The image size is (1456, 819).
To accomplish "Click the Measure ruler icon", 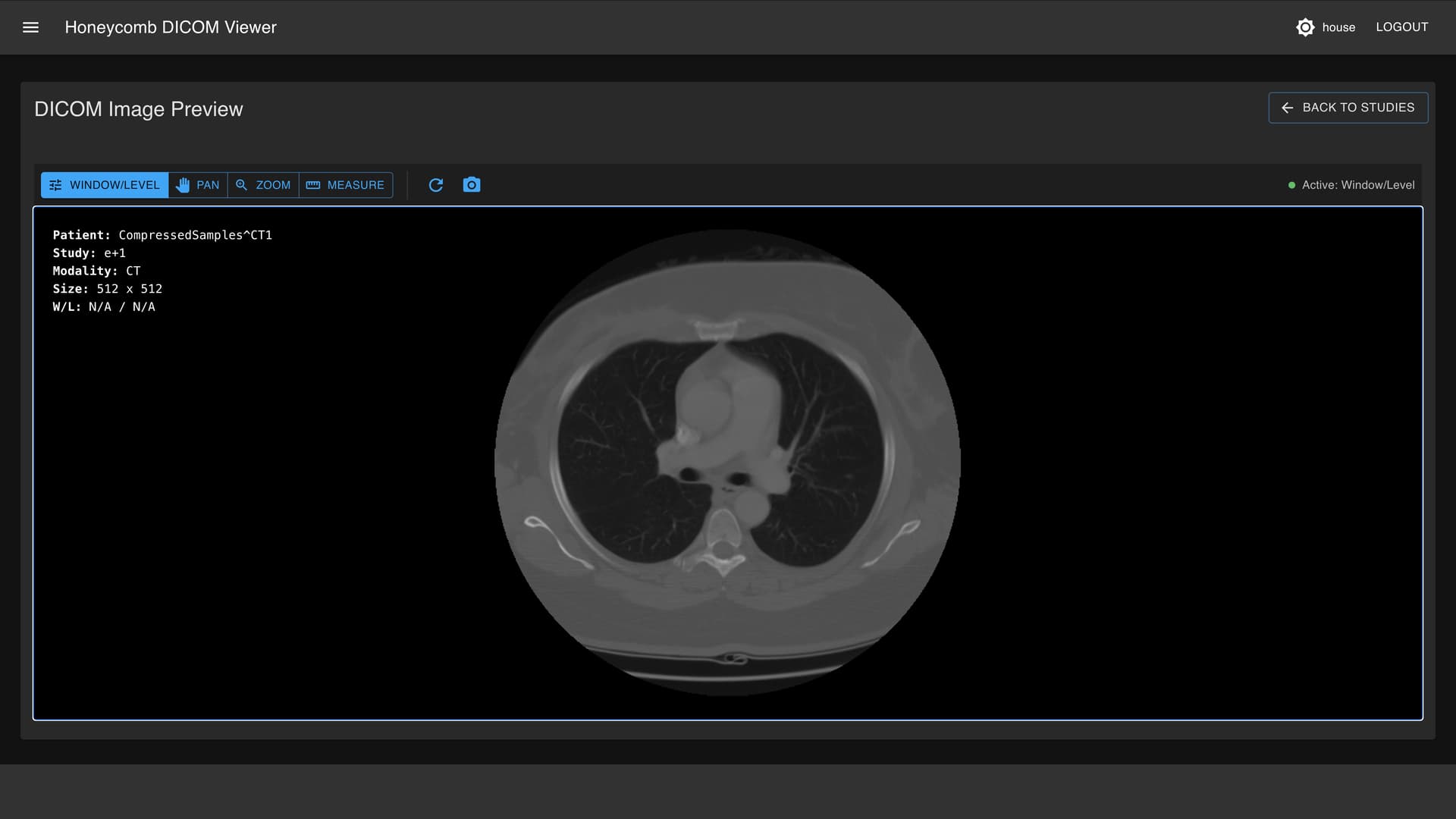I will click(x=312, y=185).
